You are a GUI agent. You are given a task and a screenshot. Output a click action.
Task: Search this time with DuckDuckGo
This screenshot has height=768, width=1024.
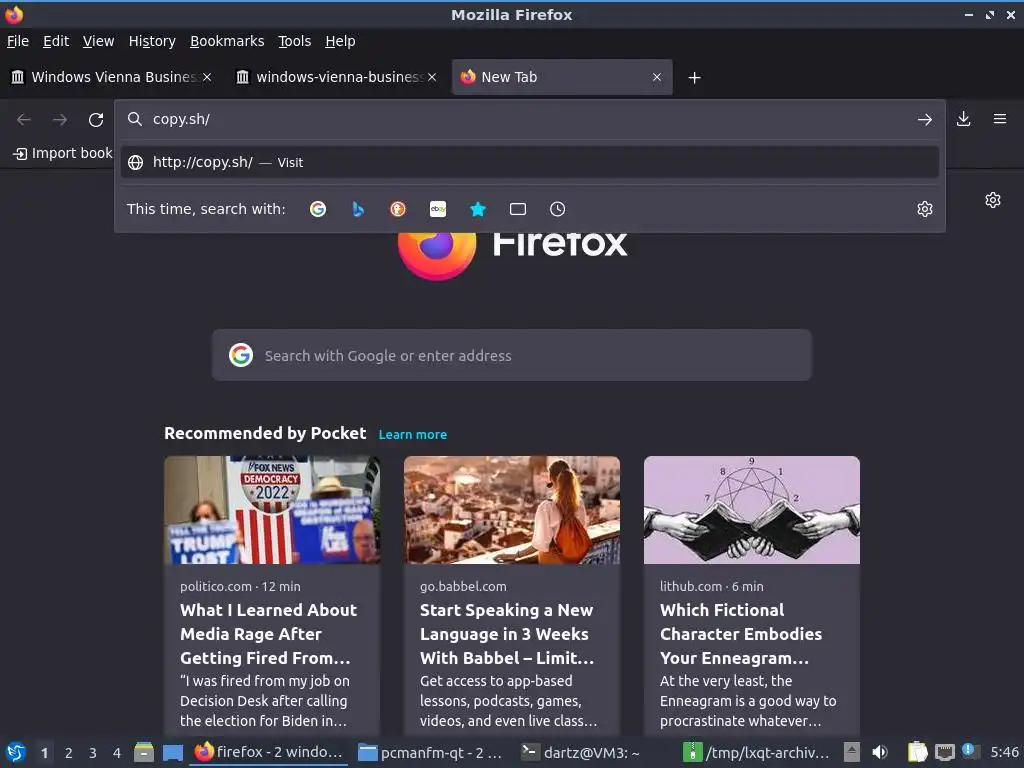coord(398,209)
